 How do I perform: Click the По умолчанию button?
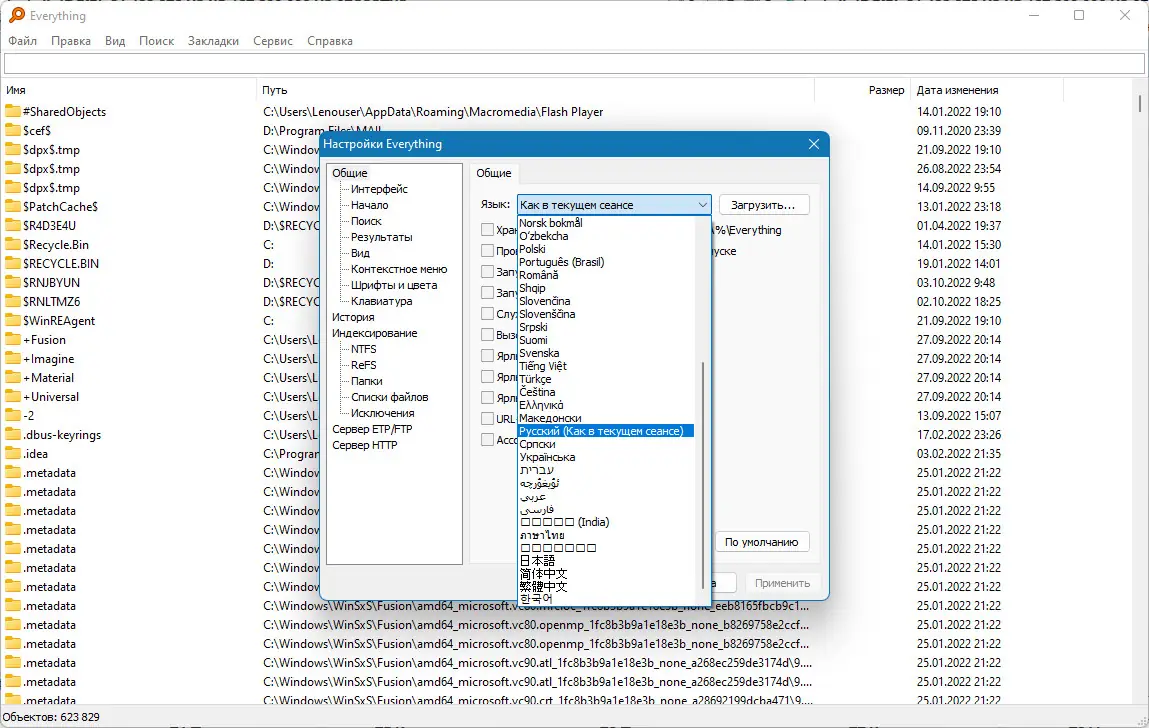[x=762, y=542]
